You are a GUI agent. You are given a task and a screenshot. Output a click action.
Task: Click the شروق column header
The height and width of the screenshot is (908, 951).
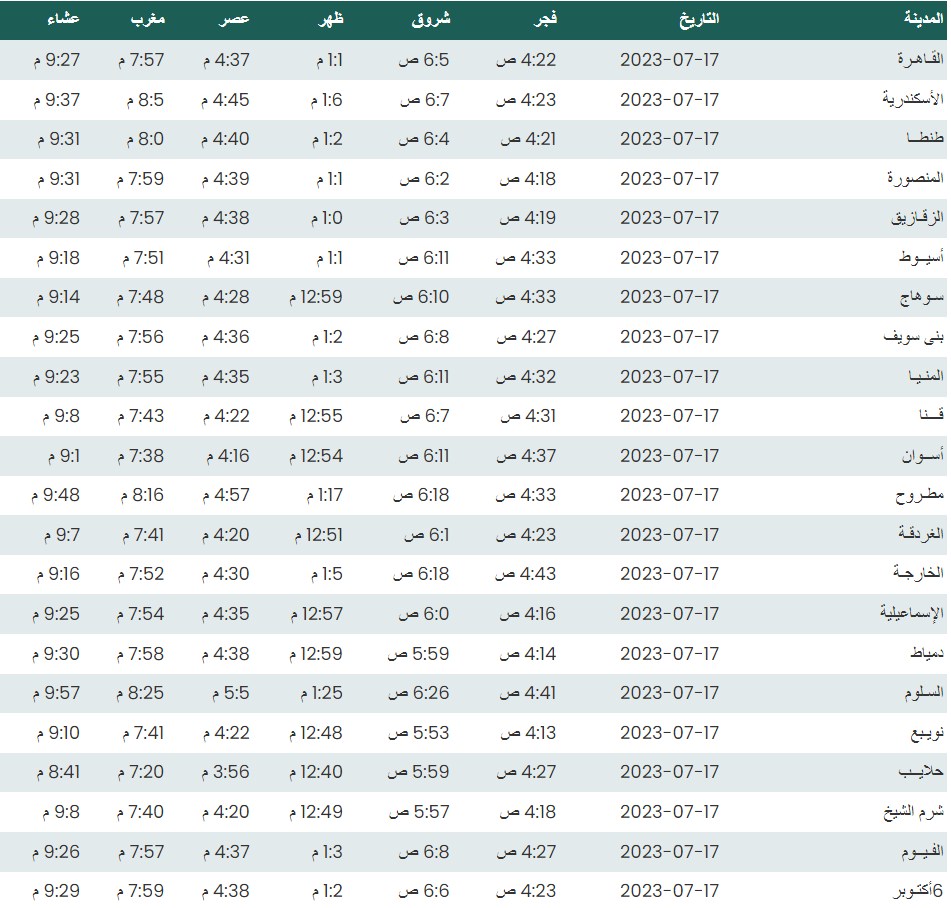coord(431,19)
